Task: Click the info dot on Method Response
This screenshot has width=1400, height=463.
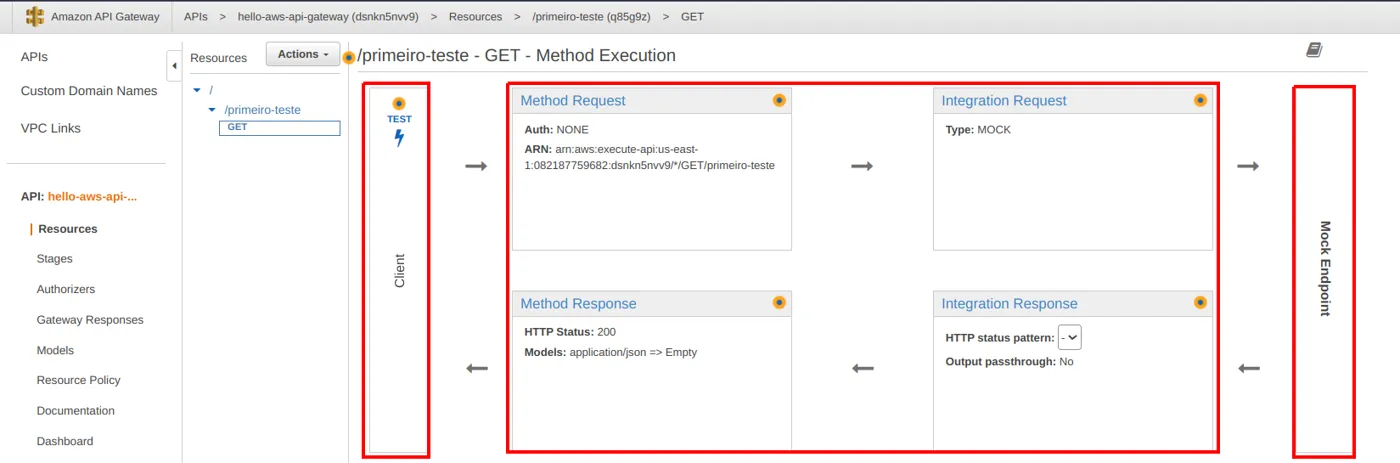Action: pos(779,302)
